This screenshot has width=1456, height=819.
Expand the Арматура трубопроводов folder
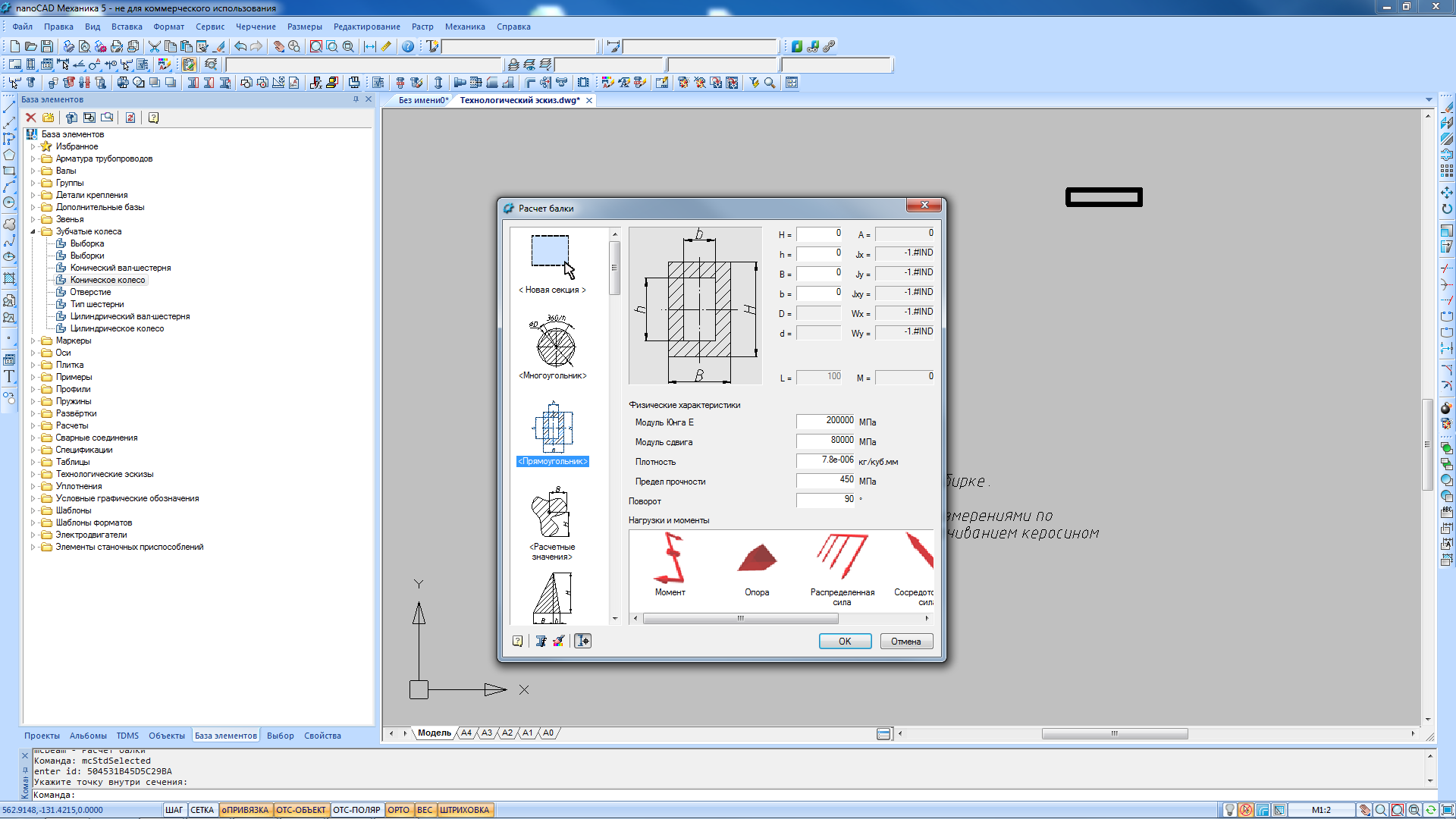point(33,158)
